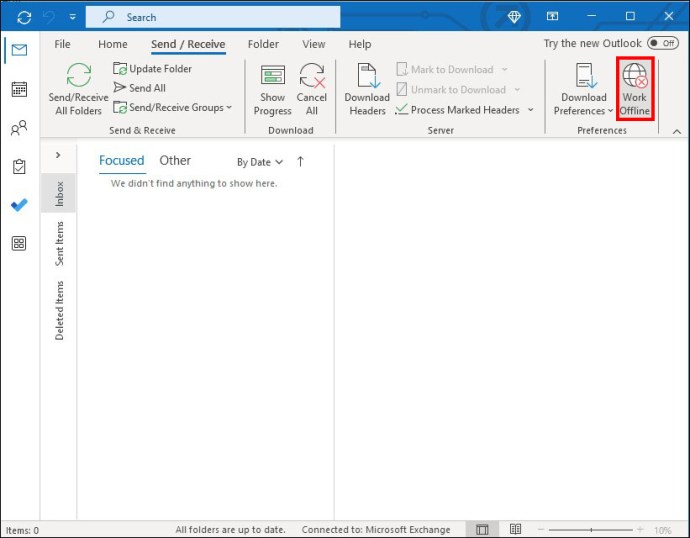Viewport: 690px width, 538px height.
Task: Open the File menu tab
Action: click(x=62, y=44)
